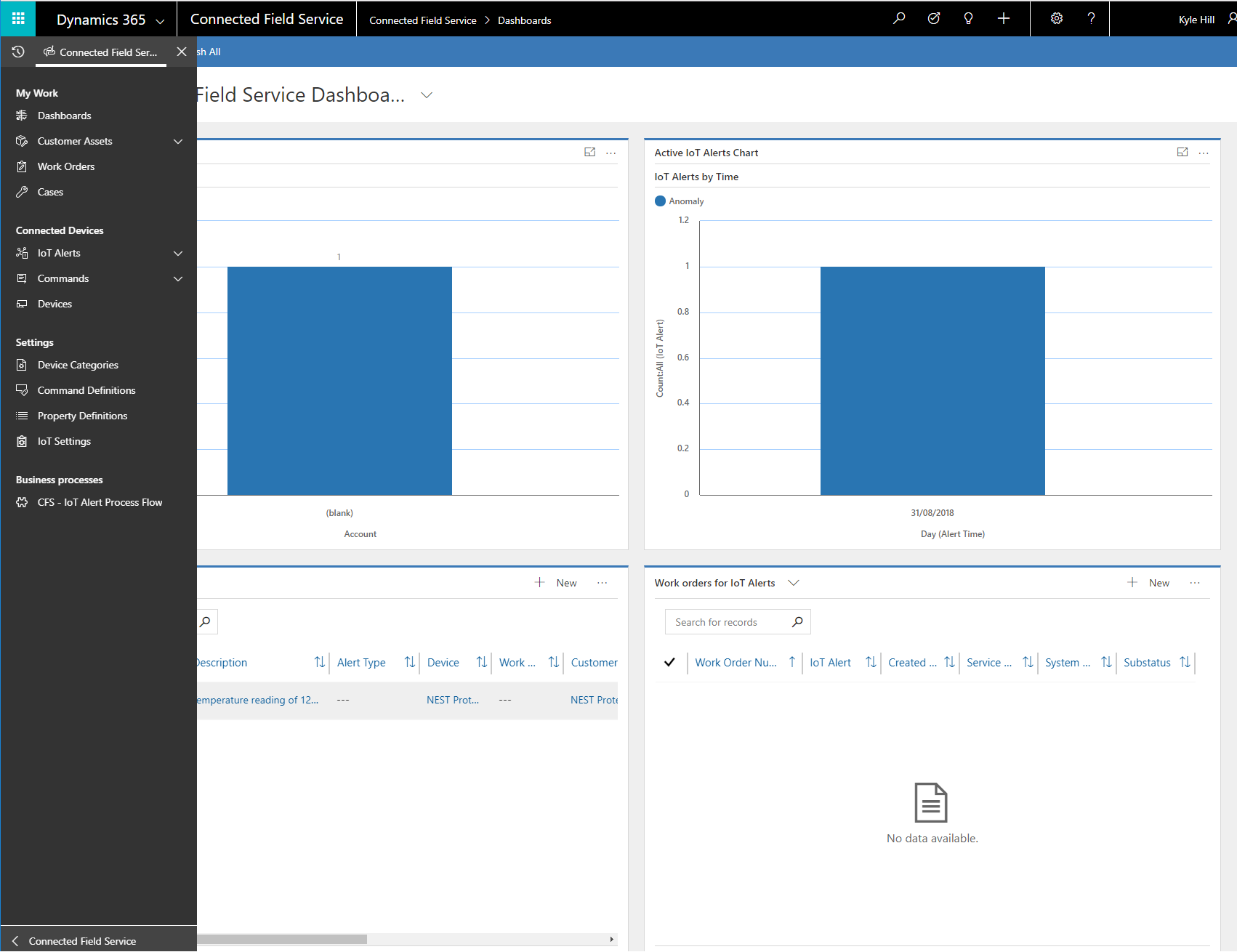Click the magnifier in Search for records box

797,622
